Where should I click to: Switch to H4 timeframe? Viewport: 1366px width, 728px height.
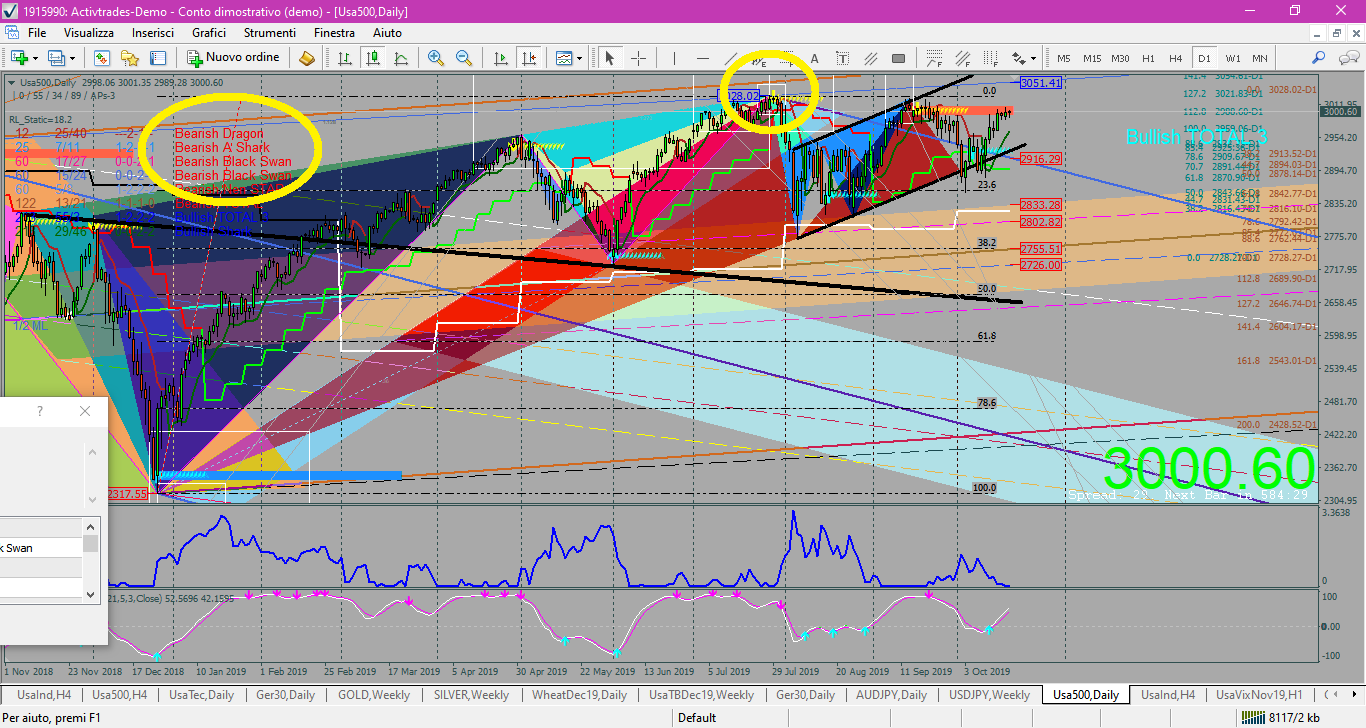[1176, 58]
